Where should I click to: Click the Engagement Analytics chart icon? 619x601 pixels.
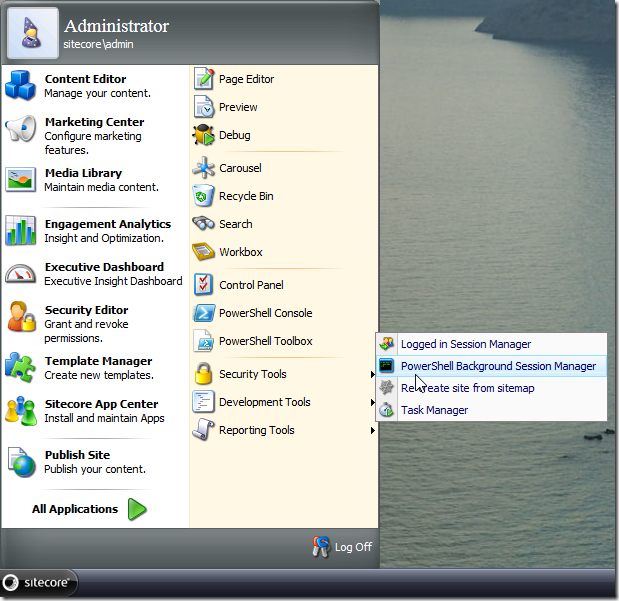click(x=21, y=231)
